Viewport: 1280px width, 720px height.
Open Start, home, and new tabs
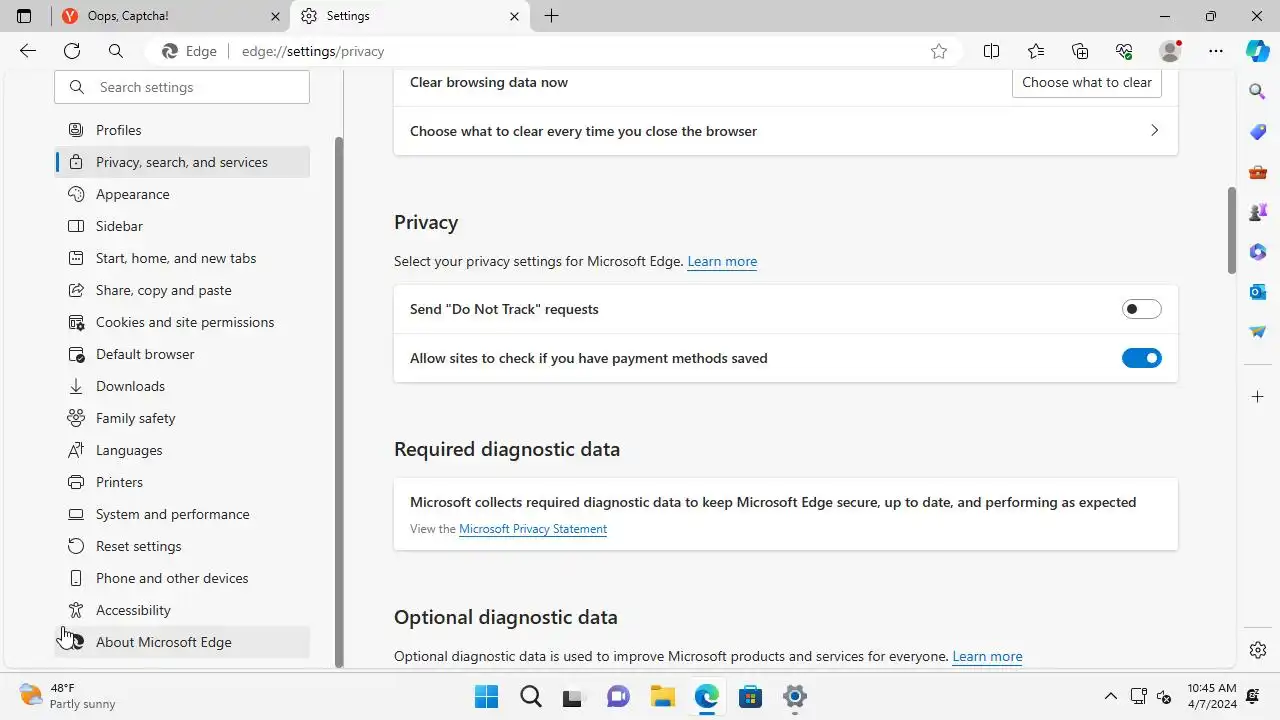pos(182,258)
